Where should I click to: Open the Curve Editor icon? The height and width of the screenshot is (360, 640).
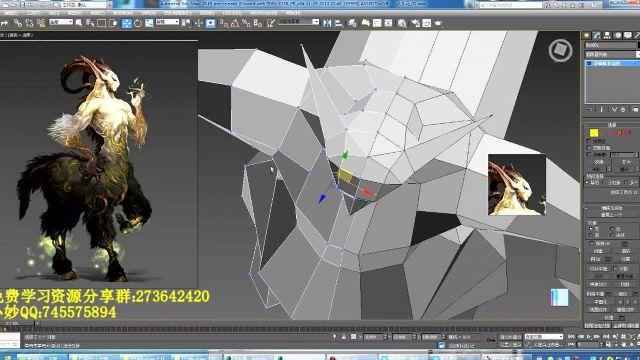click(377, 23)
